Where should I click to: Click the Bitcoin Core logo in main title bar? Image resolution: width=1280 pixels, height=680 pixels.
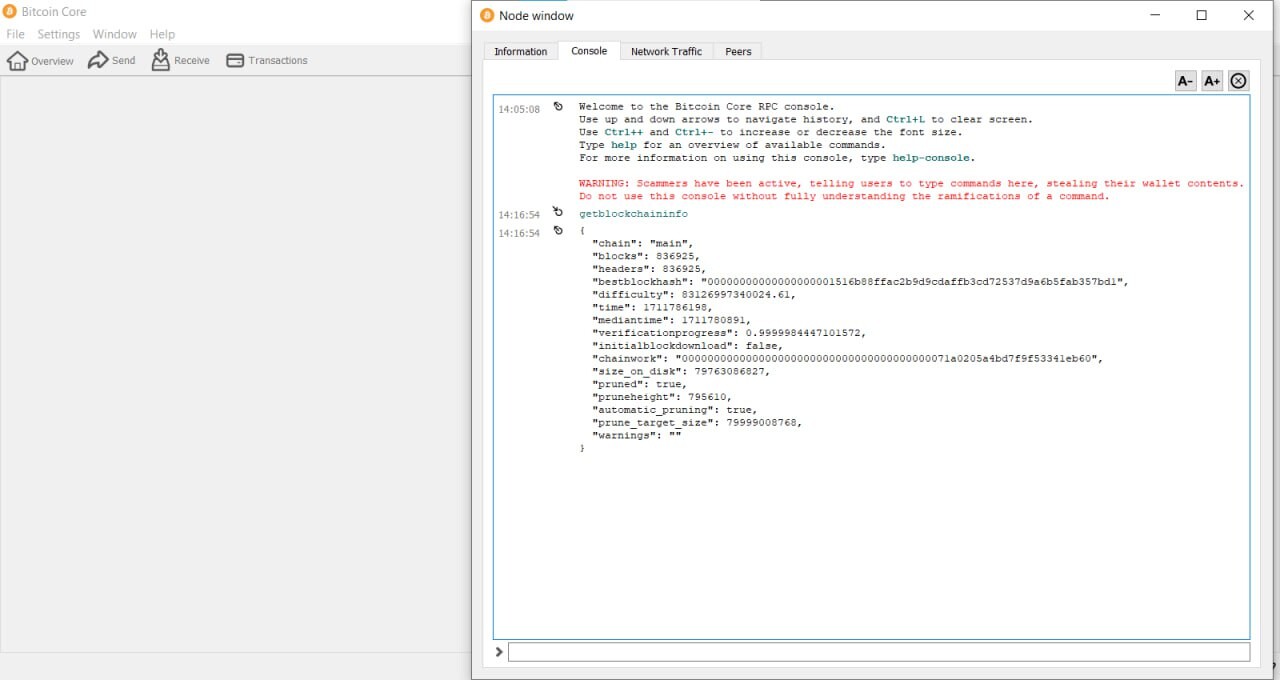pos(9,12)
